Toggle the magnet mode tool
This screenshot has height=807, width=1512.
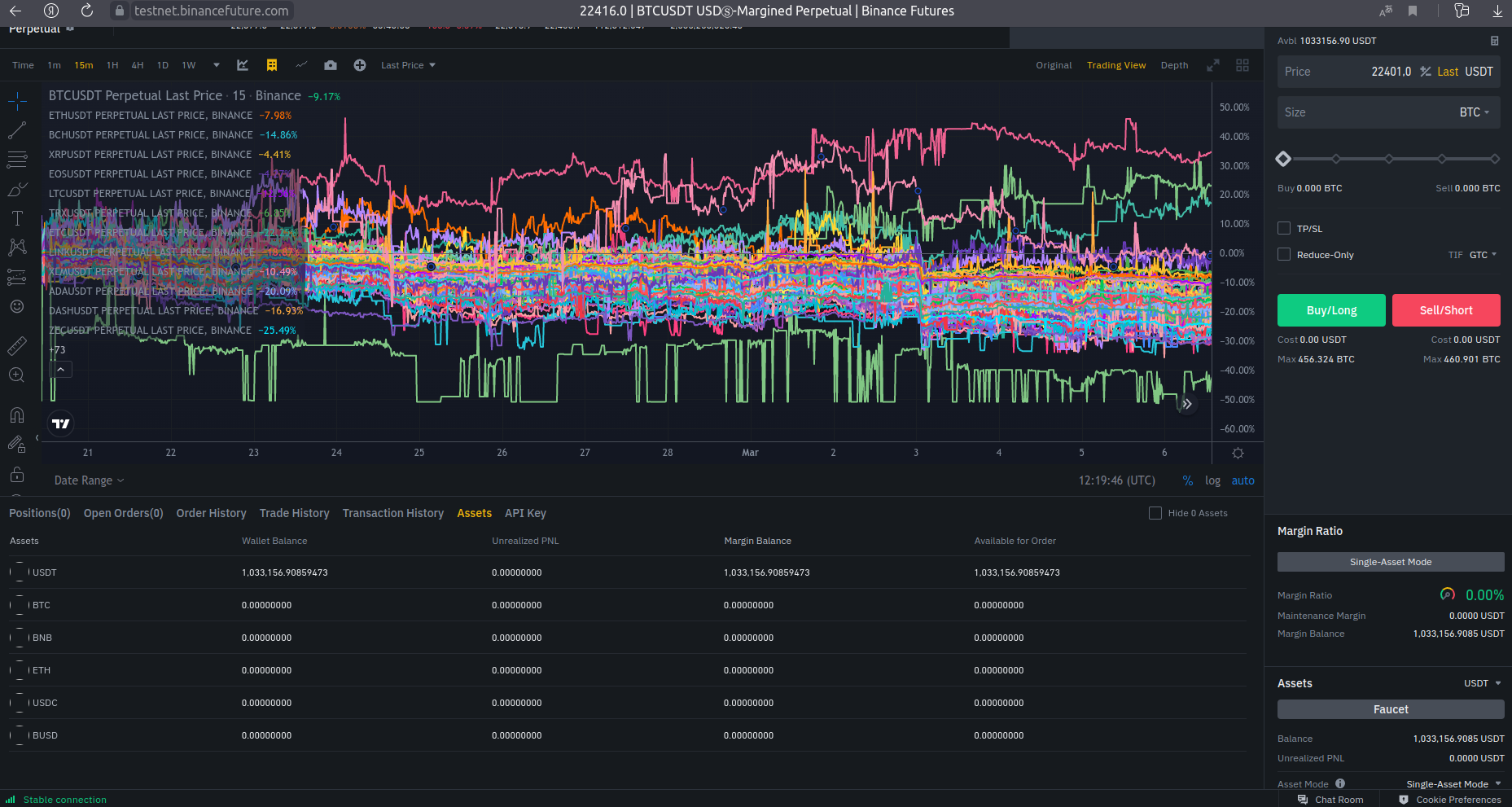(x=17, y=415)
